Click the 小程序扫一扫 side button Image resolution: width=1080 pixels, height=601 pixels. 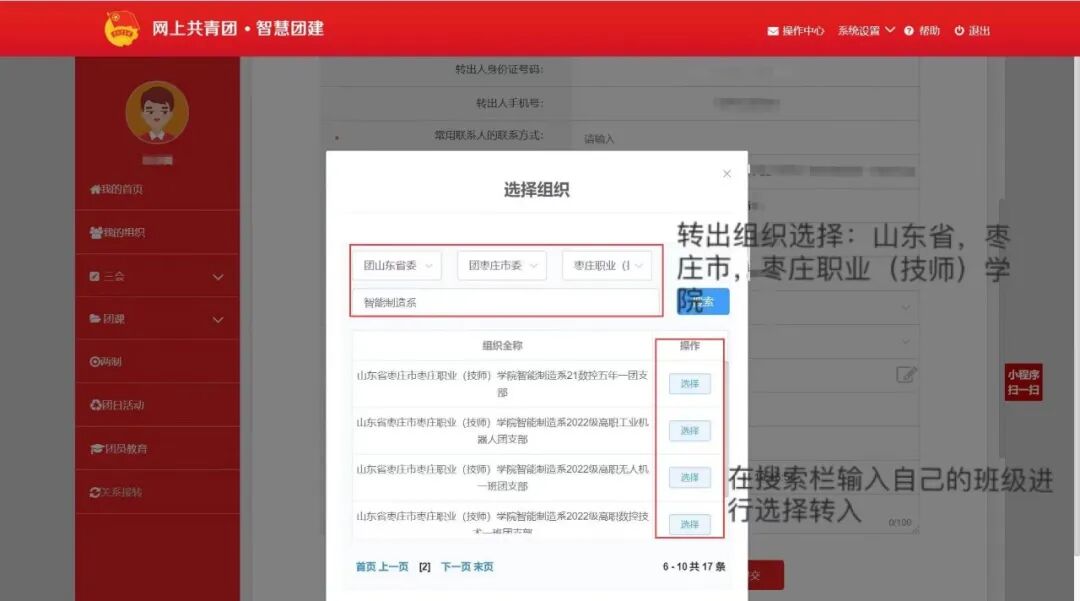point(1023,382)
